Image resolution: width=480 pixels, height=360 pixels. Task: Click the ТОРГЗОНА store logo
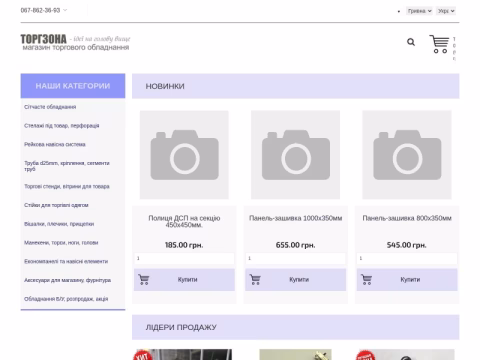click(x=44, y=39)
